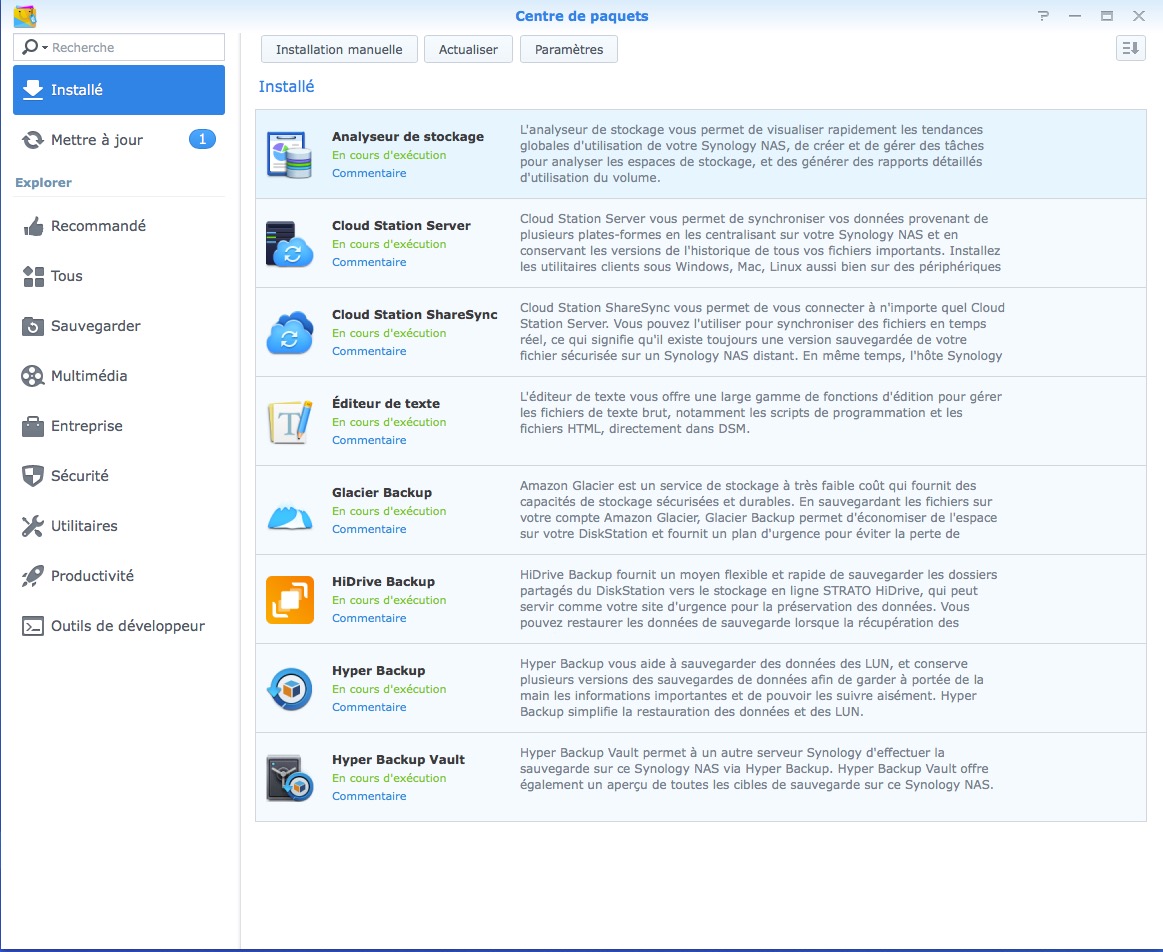This screenshot has width=1163, height=952.
Task: Open the Cloud Station Server icon
Action: 289,244
